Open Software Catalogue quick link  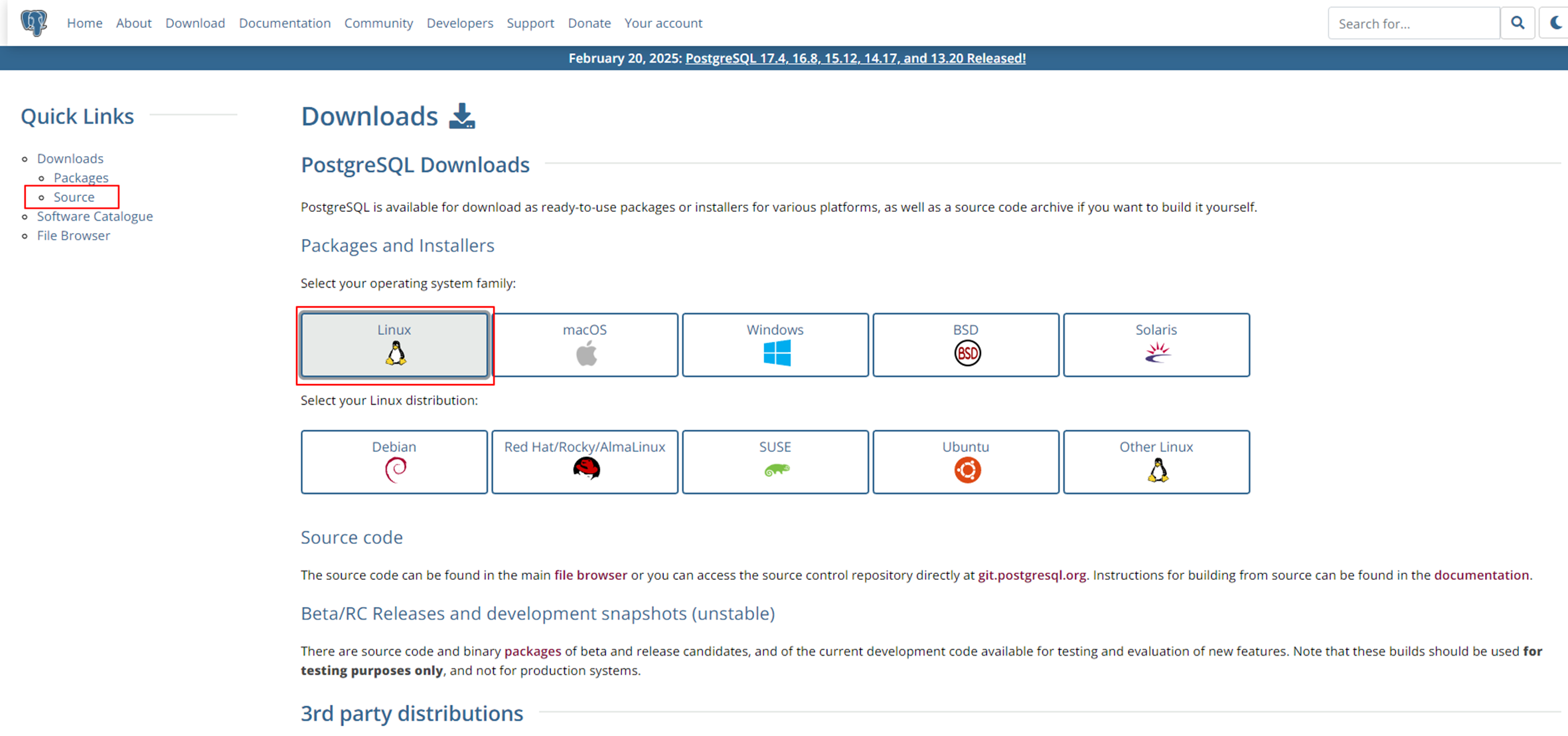(x=95, y=217)
